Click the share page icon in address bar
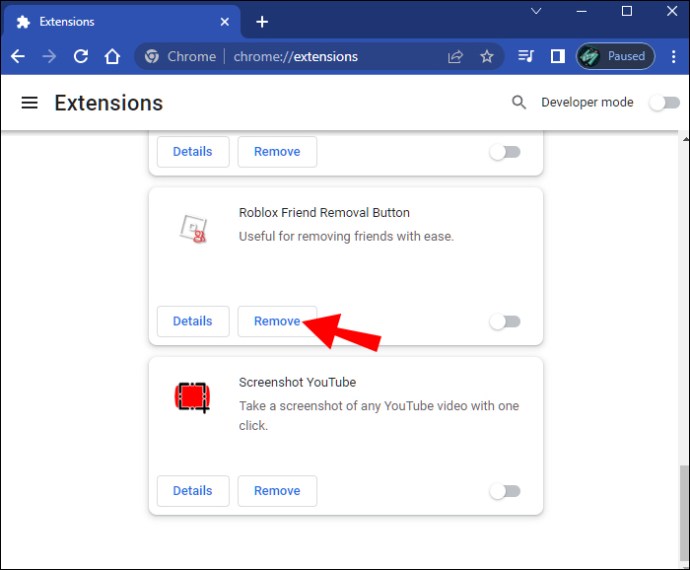The width and height of the screenshot is (690, 570). tap(455, 56)
